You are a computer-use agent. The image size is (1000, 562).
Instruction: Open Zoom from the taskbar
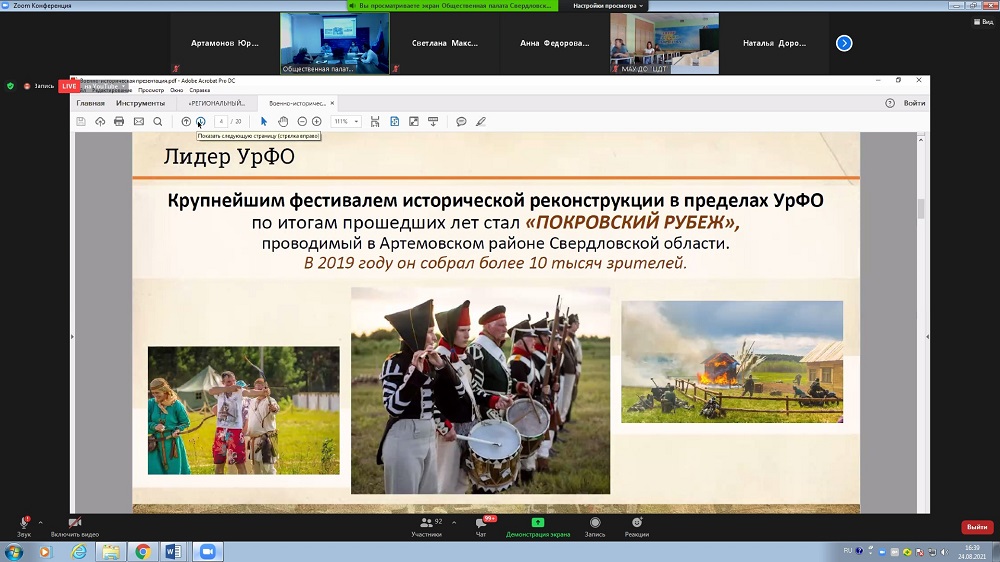[207, 552]
